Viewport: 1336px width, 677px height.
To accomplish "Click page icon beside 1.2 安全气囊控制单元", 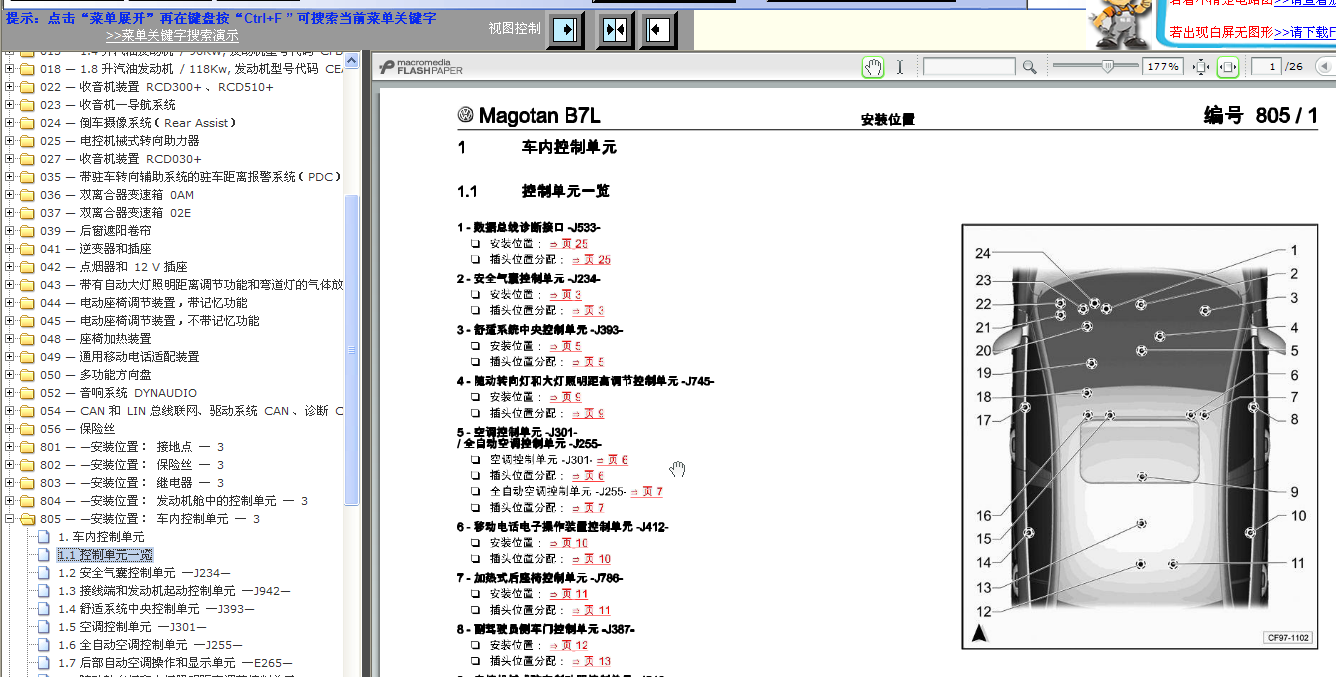I will pos(43,573).
